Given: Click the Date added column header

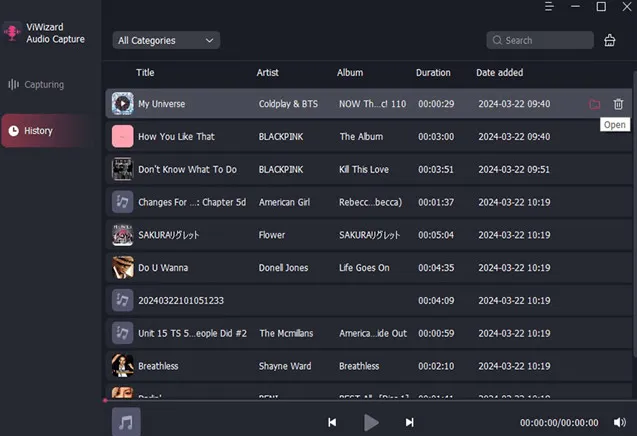Looking at the screenshot, I should point(500,73).
